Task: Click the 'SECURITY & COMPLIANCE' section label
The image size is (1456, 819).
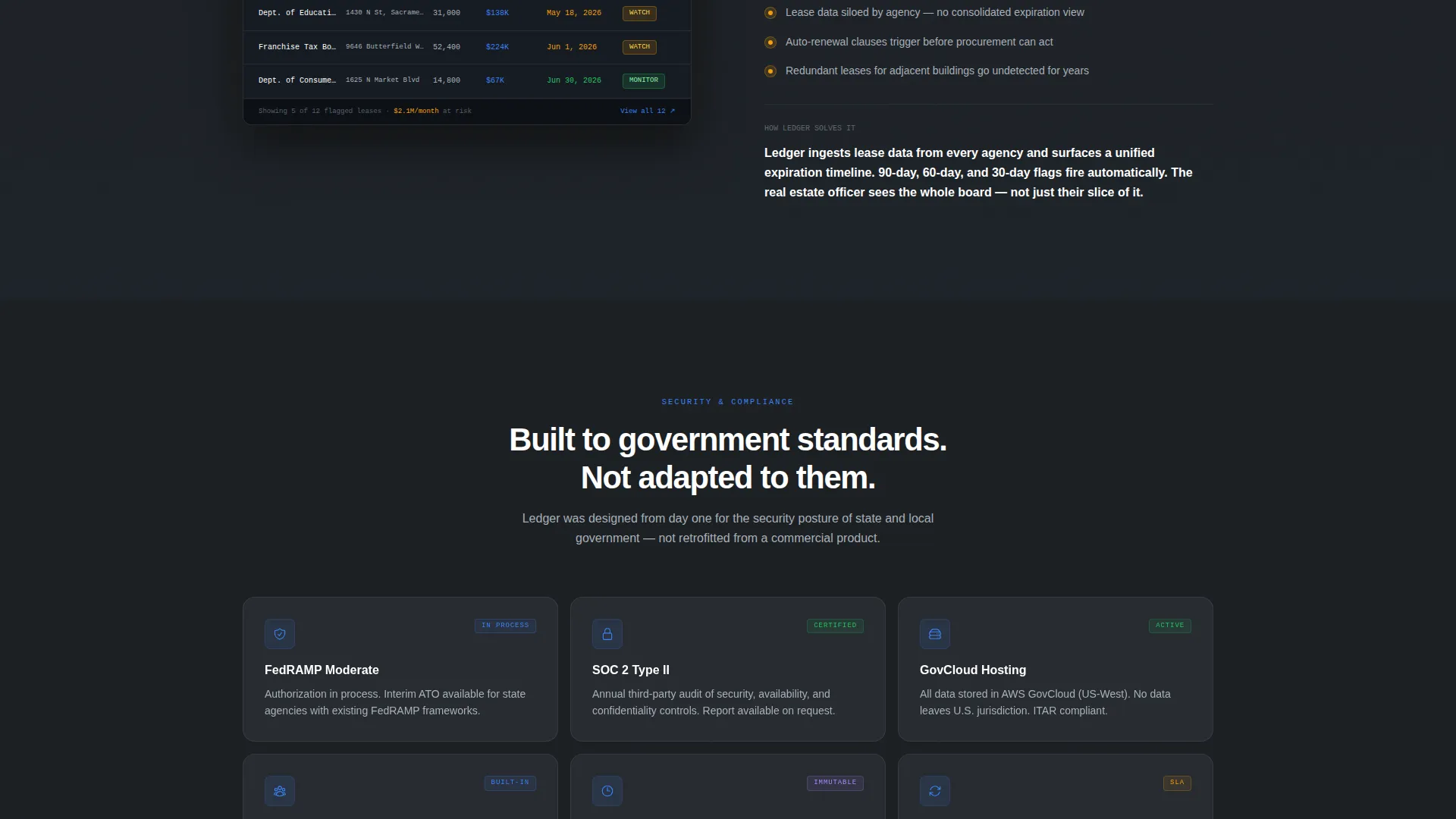Action: click(727, 402)
